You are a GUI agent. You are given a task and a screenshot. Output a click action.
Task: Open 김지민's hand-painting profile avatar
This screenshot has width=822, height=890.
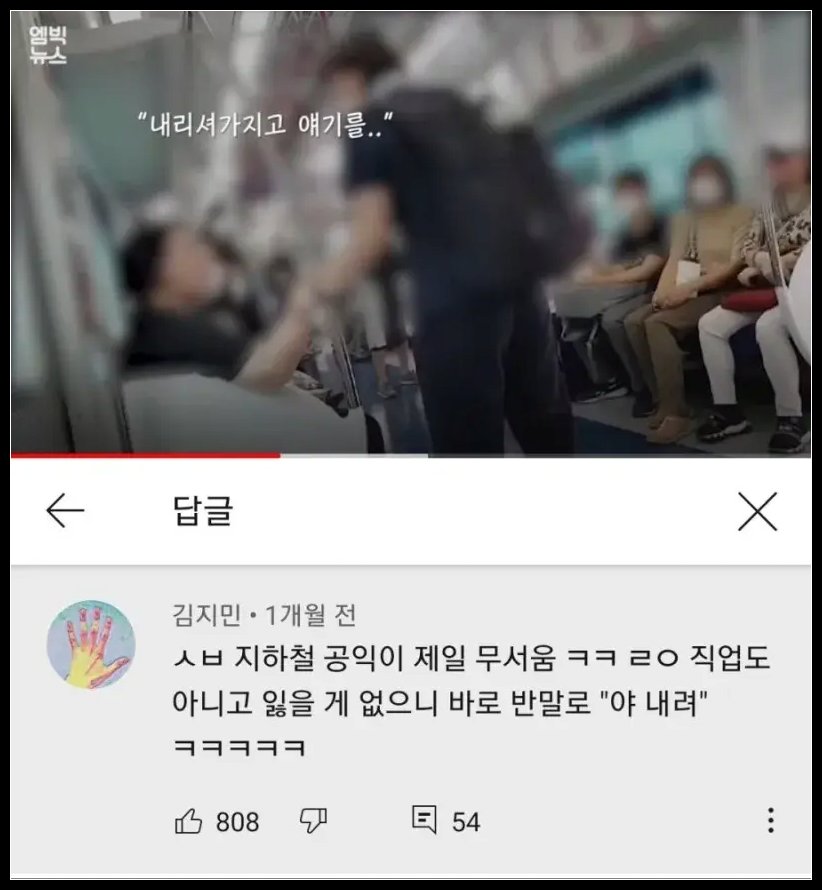[91, 644]
